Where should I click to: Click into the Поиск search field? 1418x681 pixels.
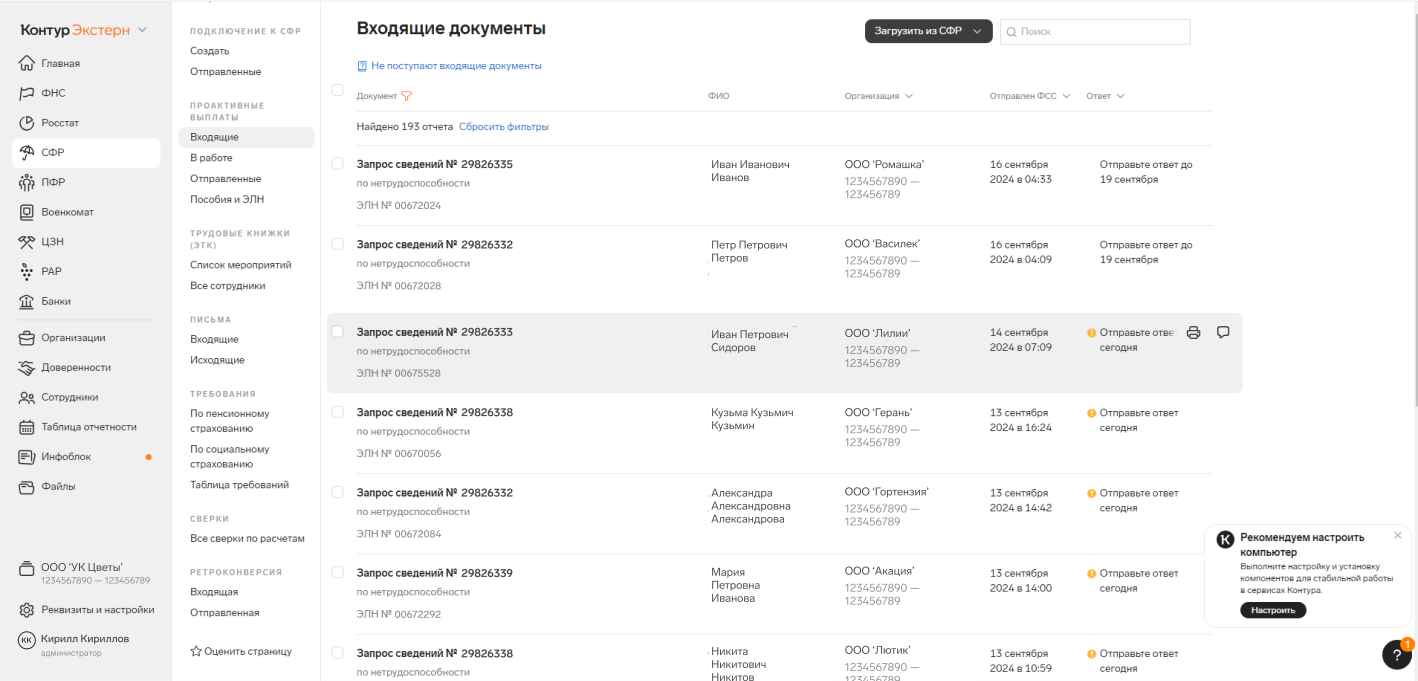point(1100,32)
